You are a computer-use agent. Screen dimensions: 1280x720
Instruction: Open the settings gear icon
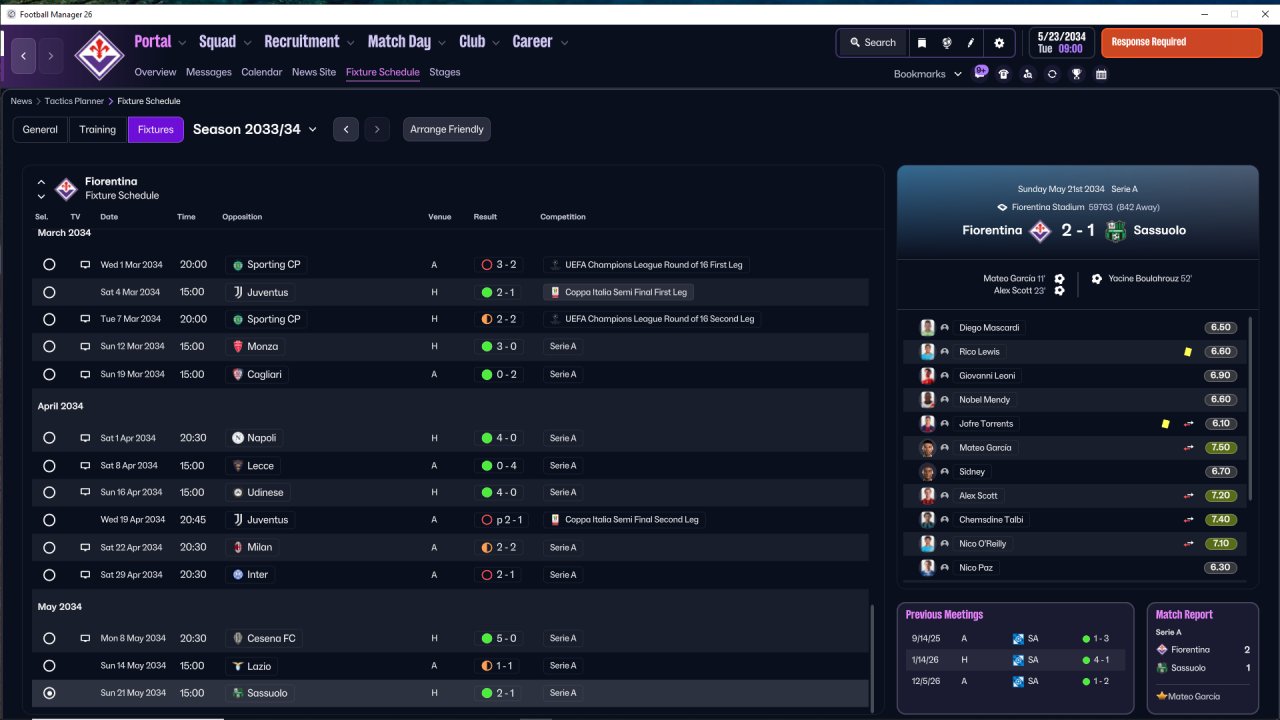point(999,43)
